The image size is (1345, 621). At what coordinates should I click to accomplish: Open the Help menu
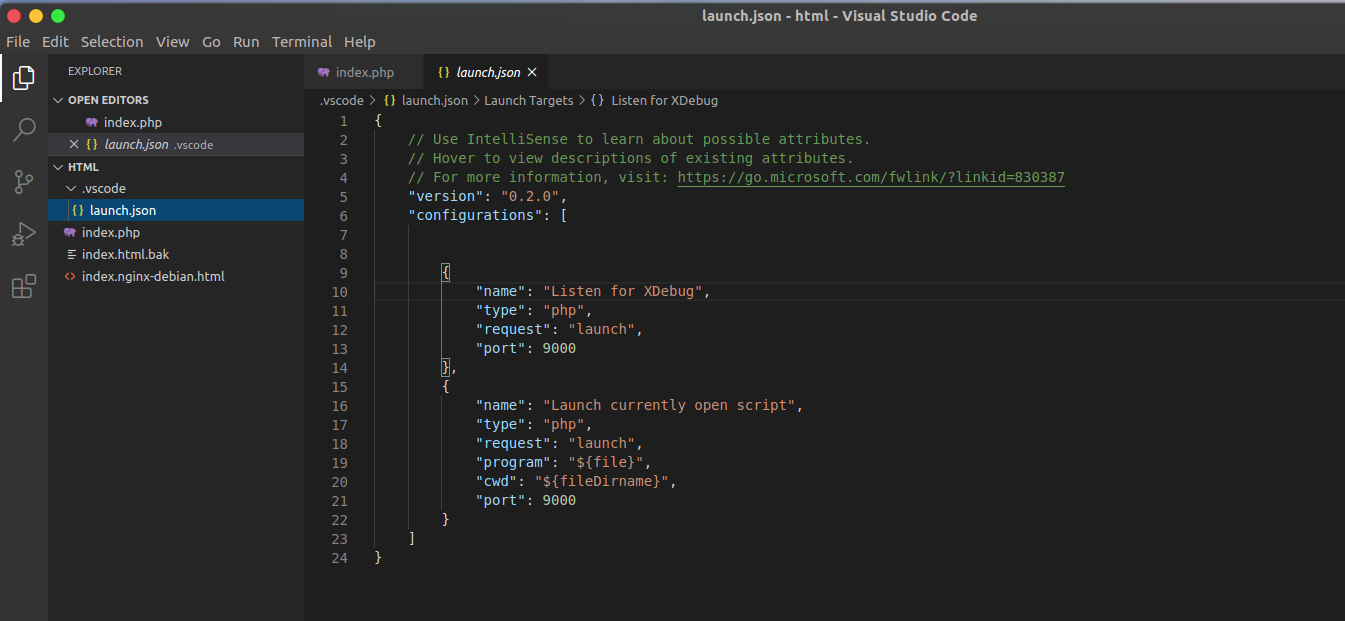[x=360, y=42]
